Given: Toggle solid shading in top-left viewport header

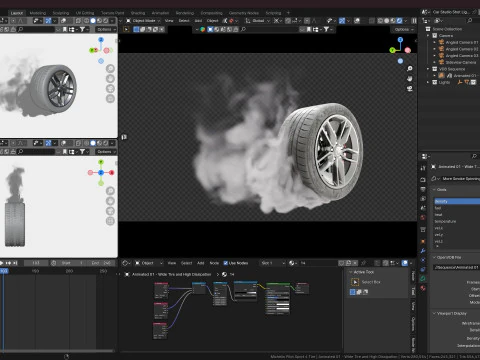Looking at the screenshot, I should [x=93, y=21].
